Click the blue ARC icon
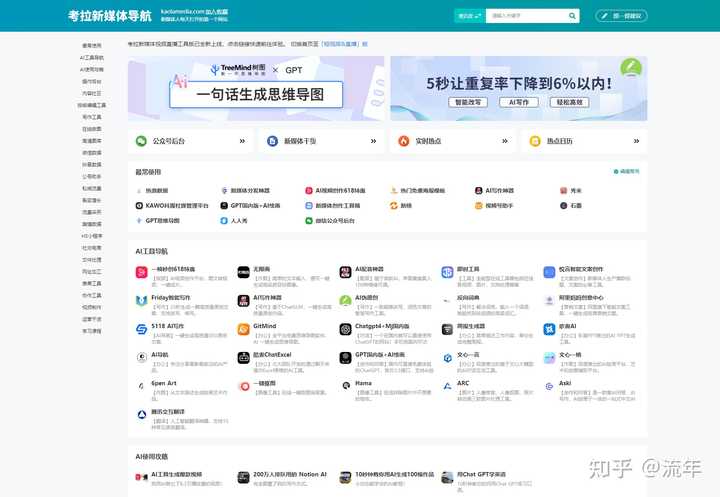 tap(447, 386)
